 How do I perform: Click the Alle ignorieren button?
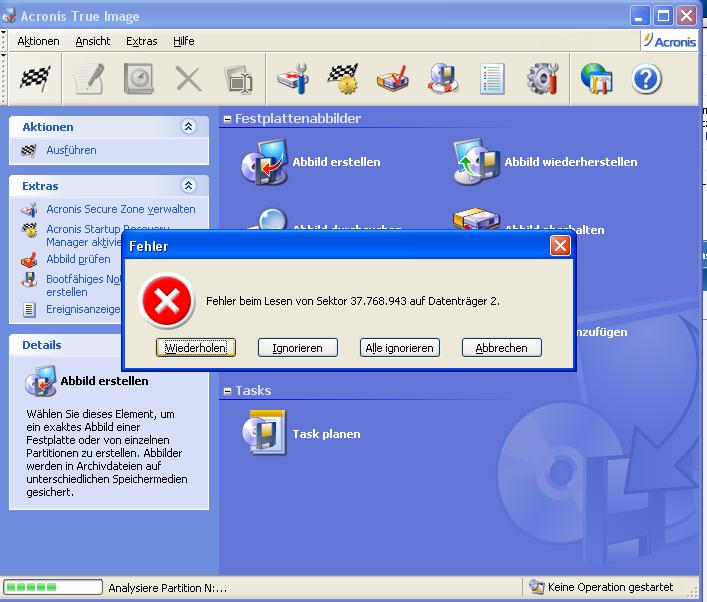point(399,348)
